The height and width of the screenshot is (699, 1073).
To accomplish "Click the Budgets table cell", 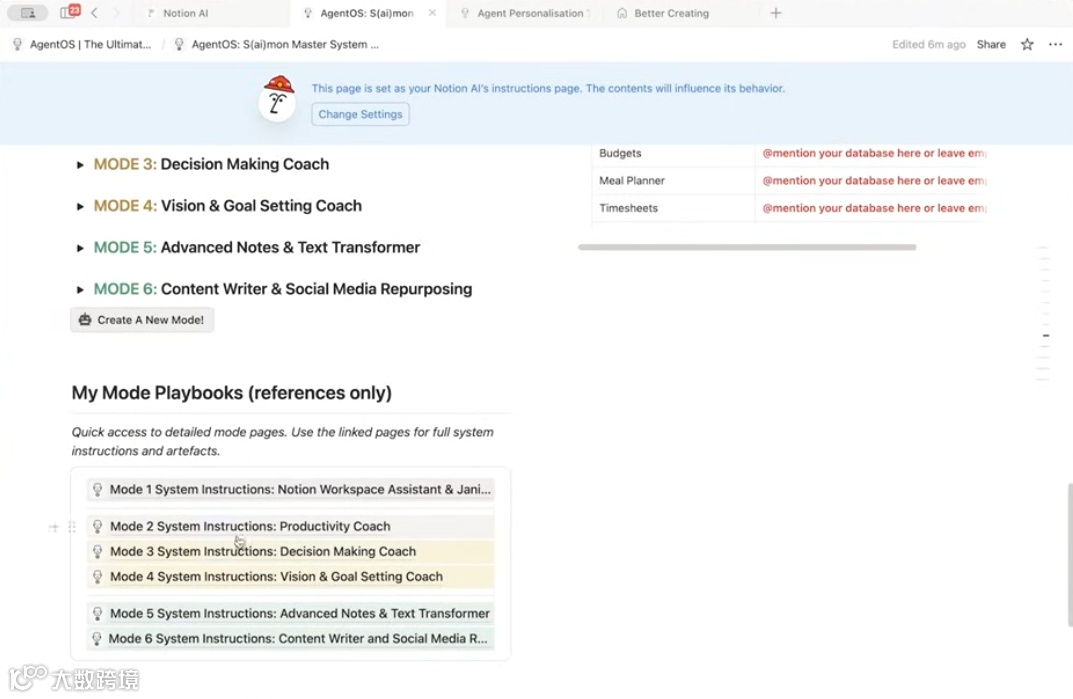I will tap(673, 153).
